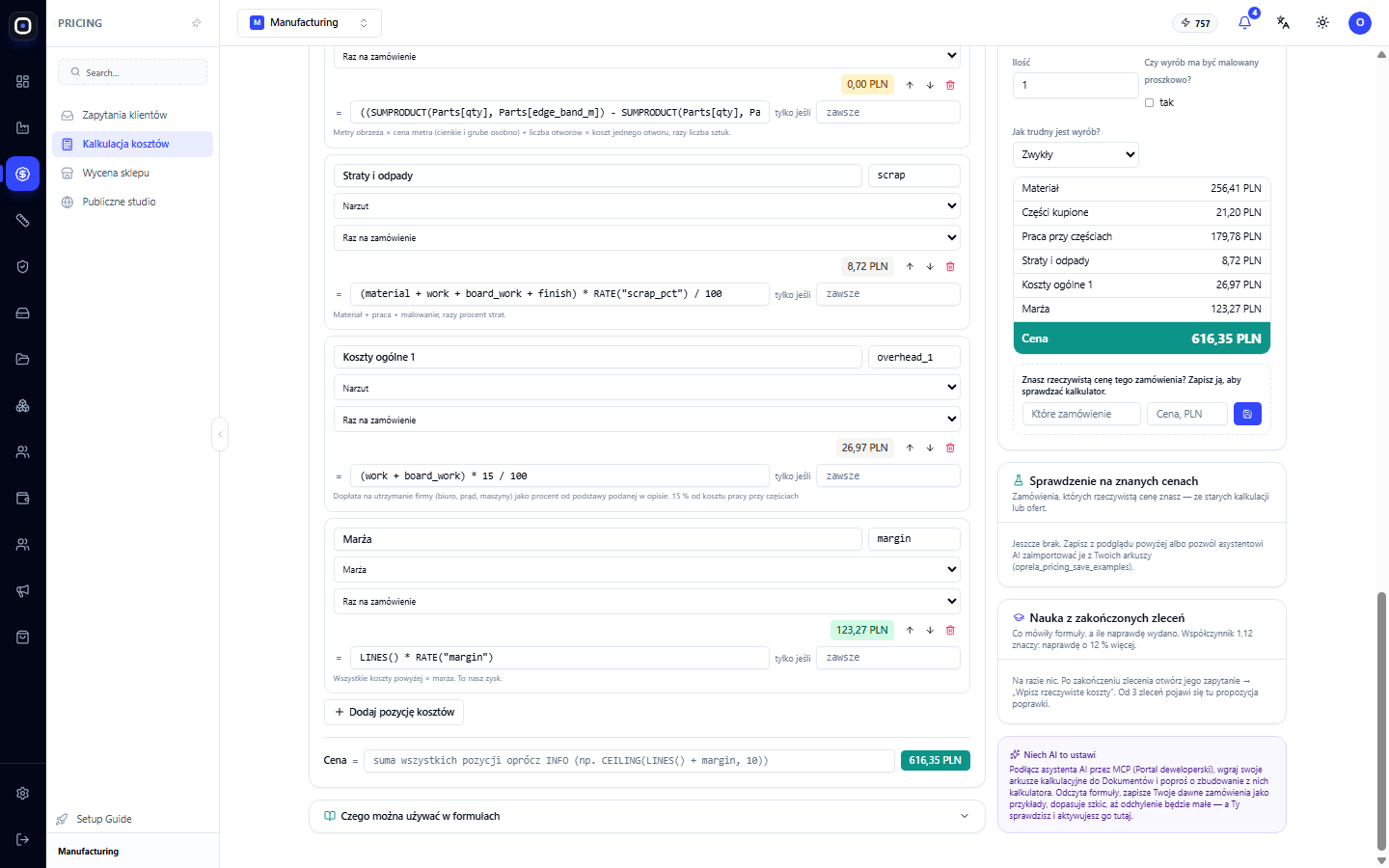1389x868 pixels.
Task: Open the notifications bell
Action: point(1245,23)
